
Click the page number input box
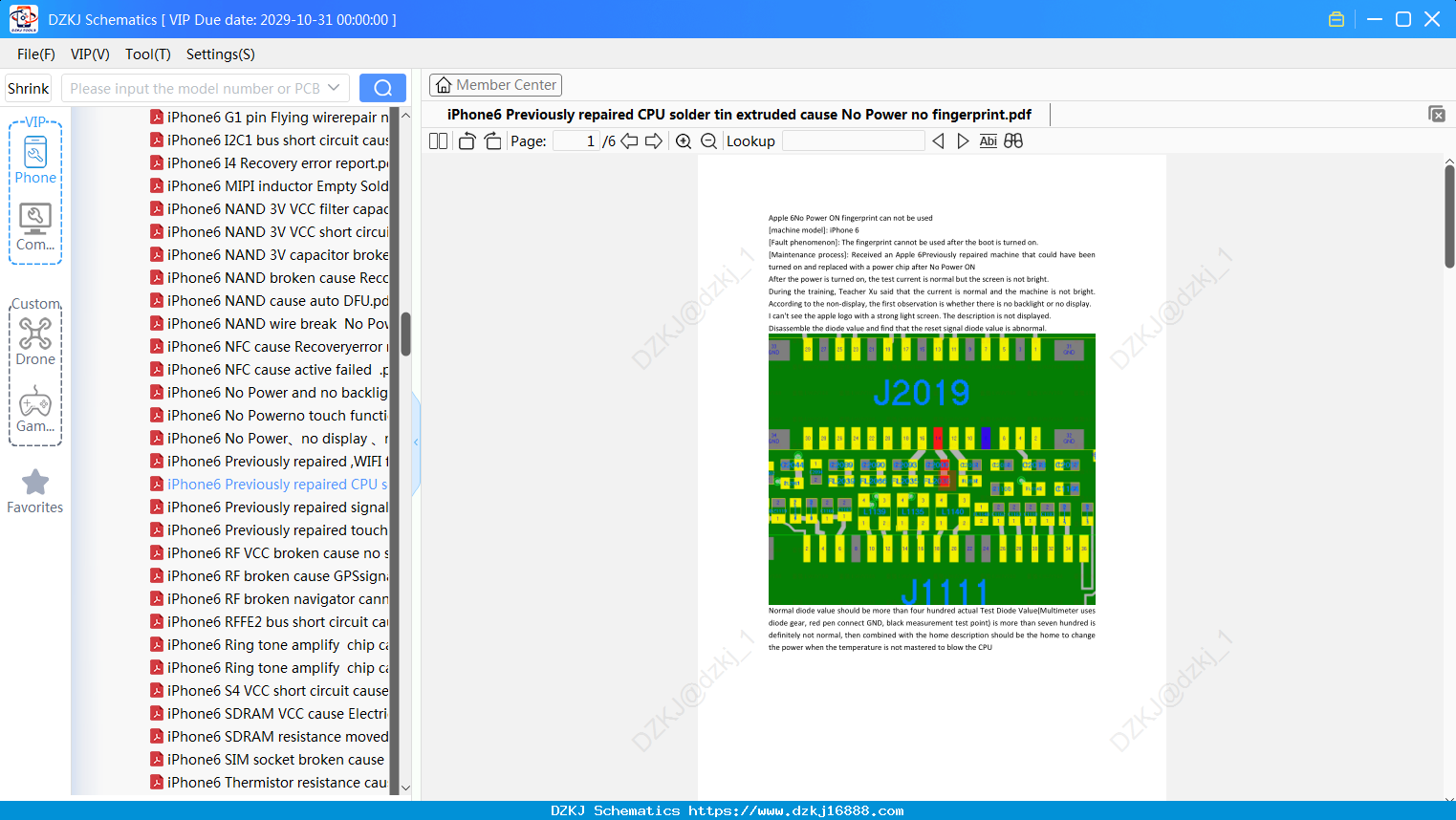coord(576,141)
